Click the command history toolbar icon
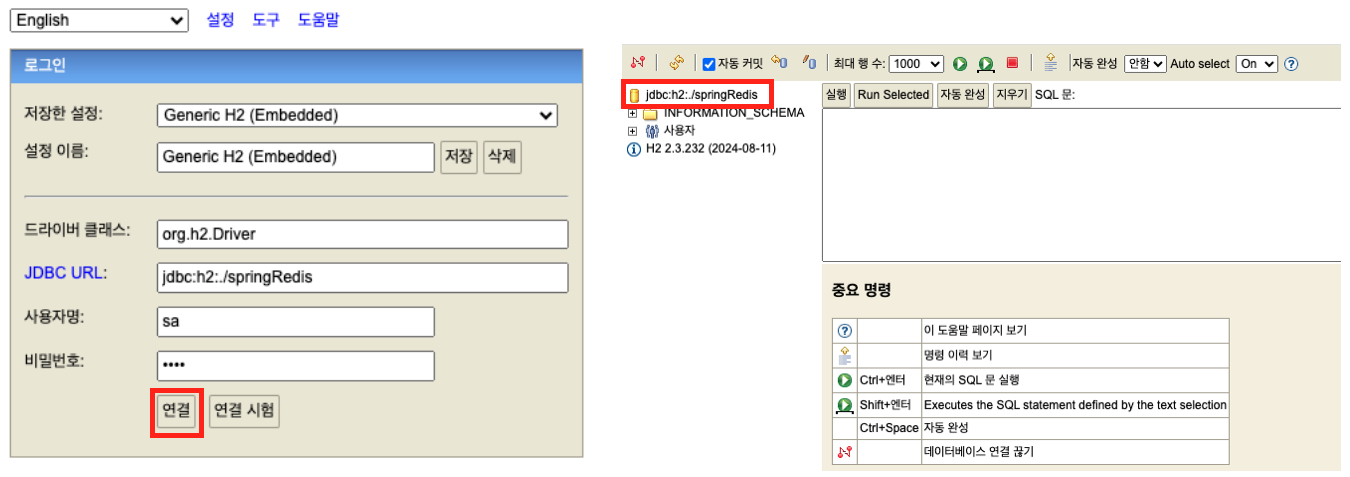 click(1050, 63)
